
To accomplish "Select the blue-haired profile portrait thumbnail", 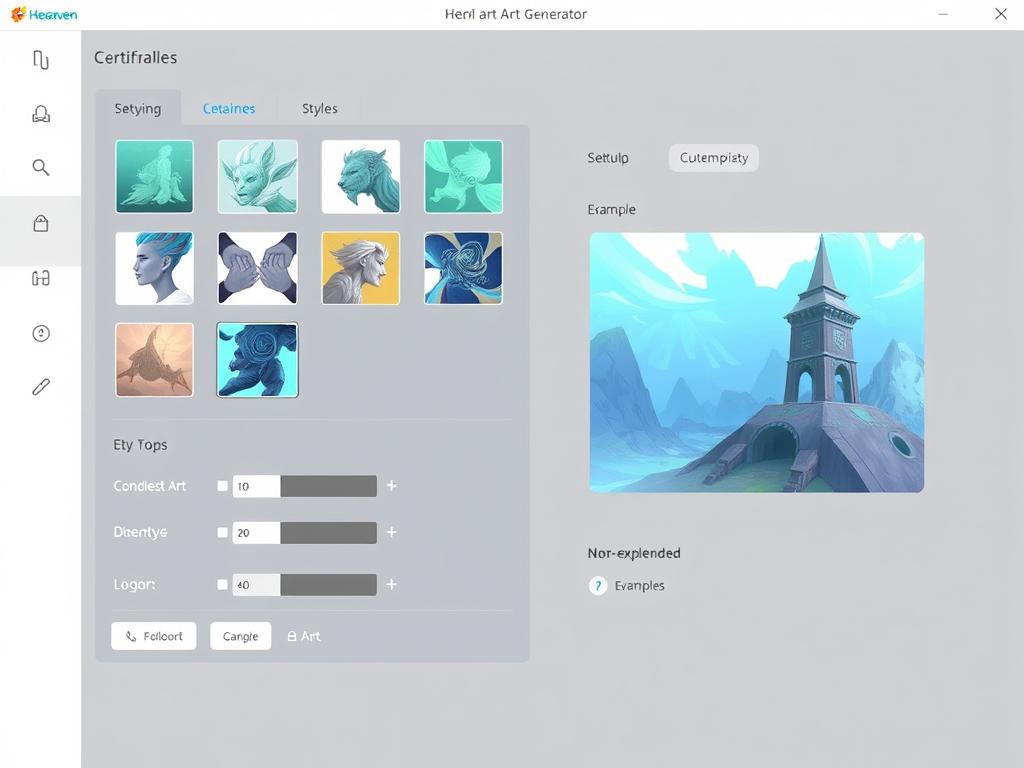I will 155,268.
